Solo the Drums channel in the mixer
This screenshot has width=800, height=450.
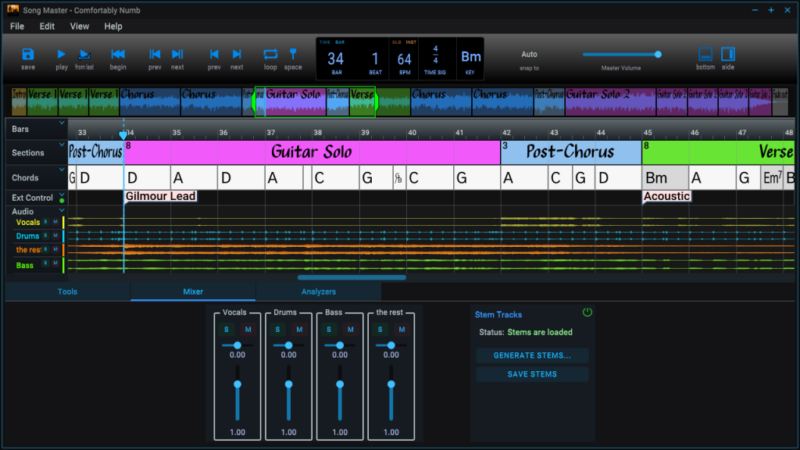click(x=278, y=329)
